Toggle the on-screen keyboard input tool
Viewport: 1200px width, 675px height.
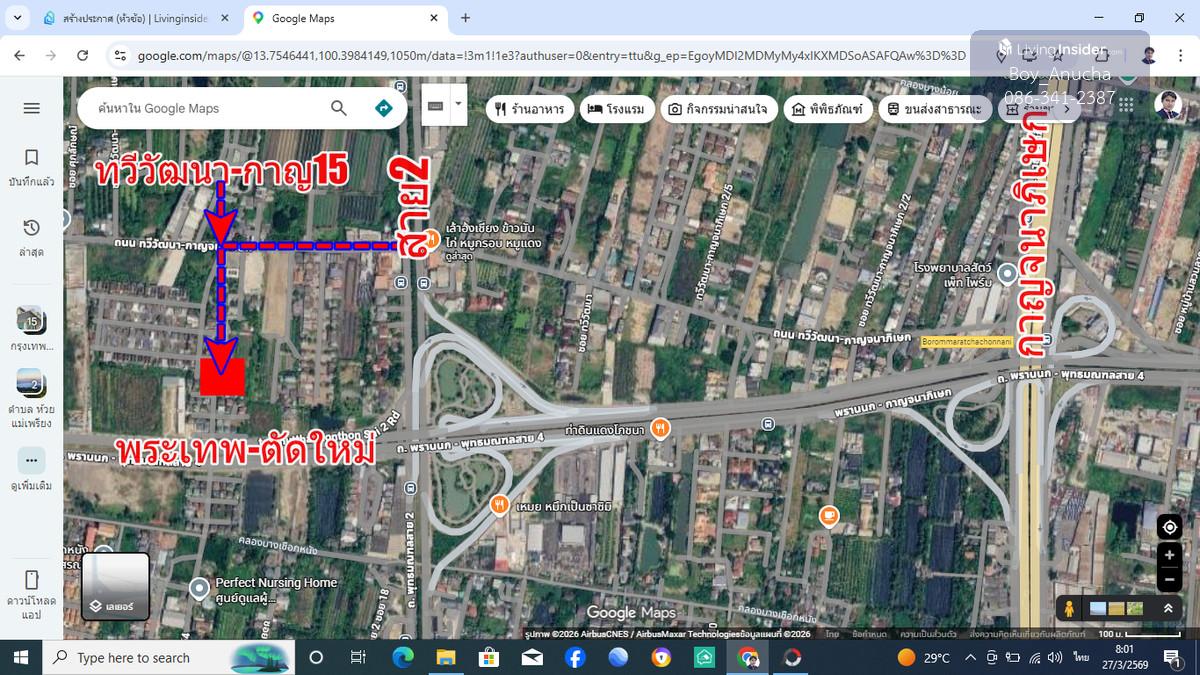coord(435,105)
